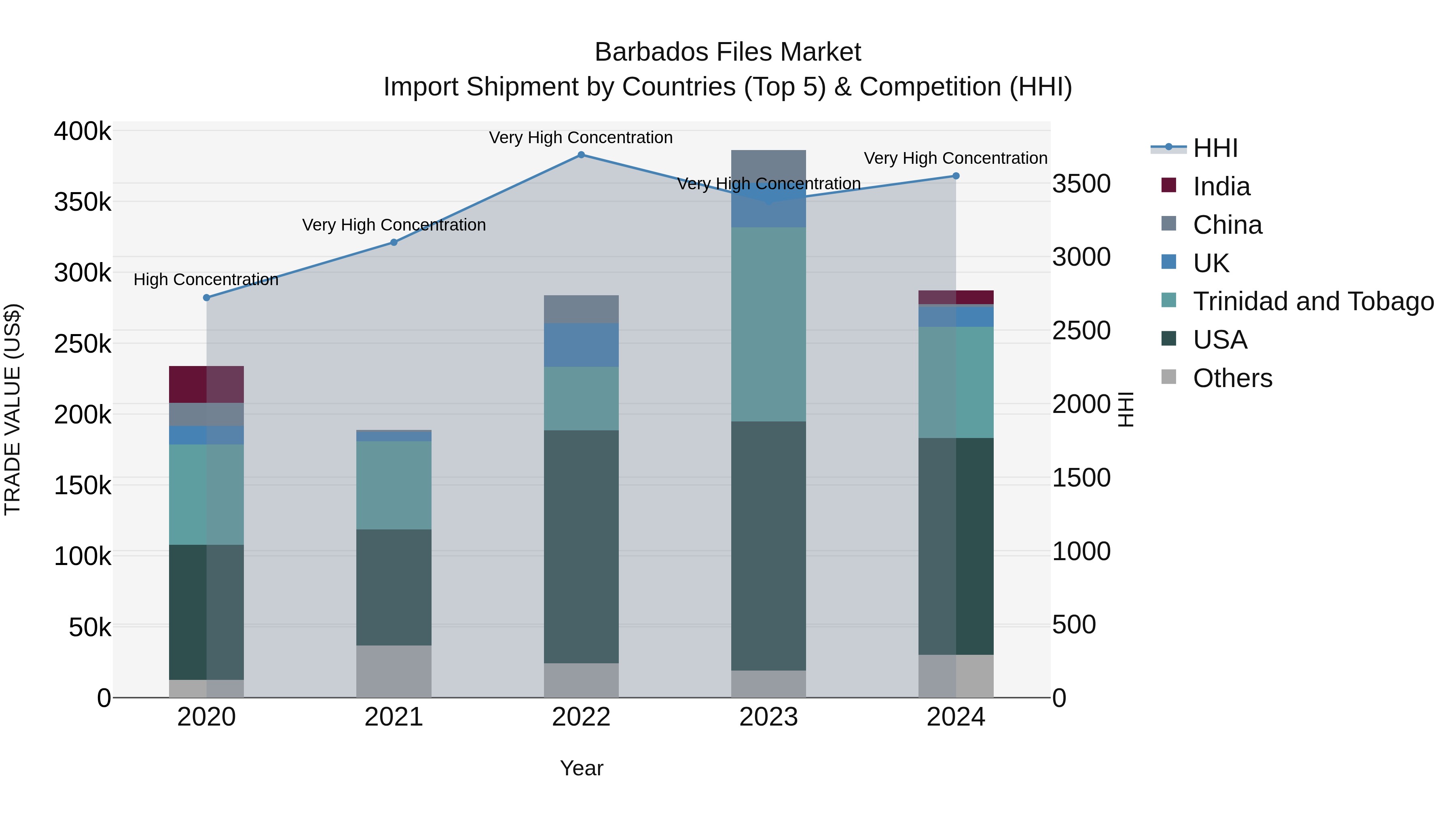Click the rotated HHI right axis title
This screenshot has height=819, width=1456.
[1126, 409]
